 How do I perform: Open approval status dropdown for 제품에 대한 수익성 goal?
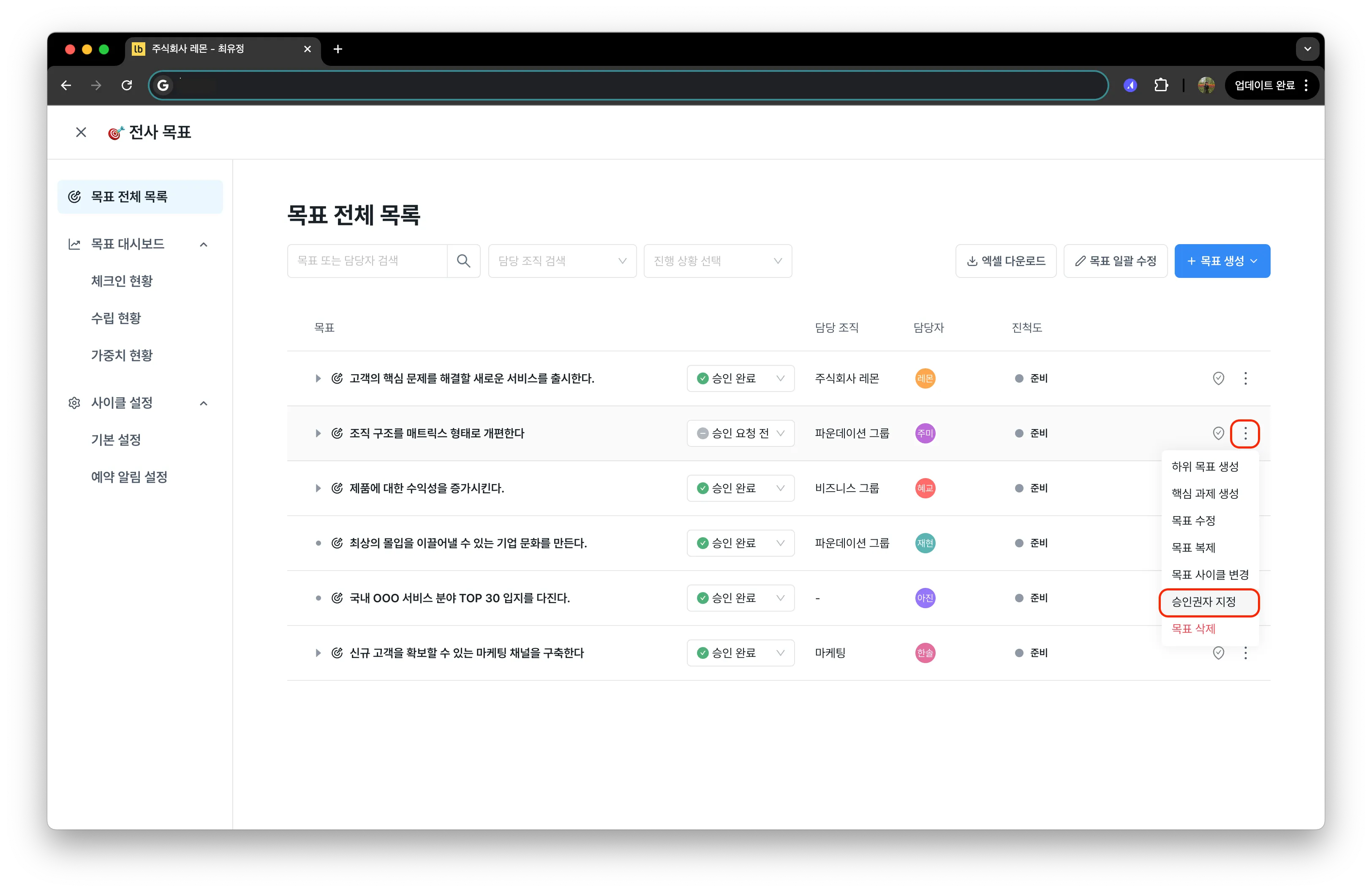(x=740, y=488)
